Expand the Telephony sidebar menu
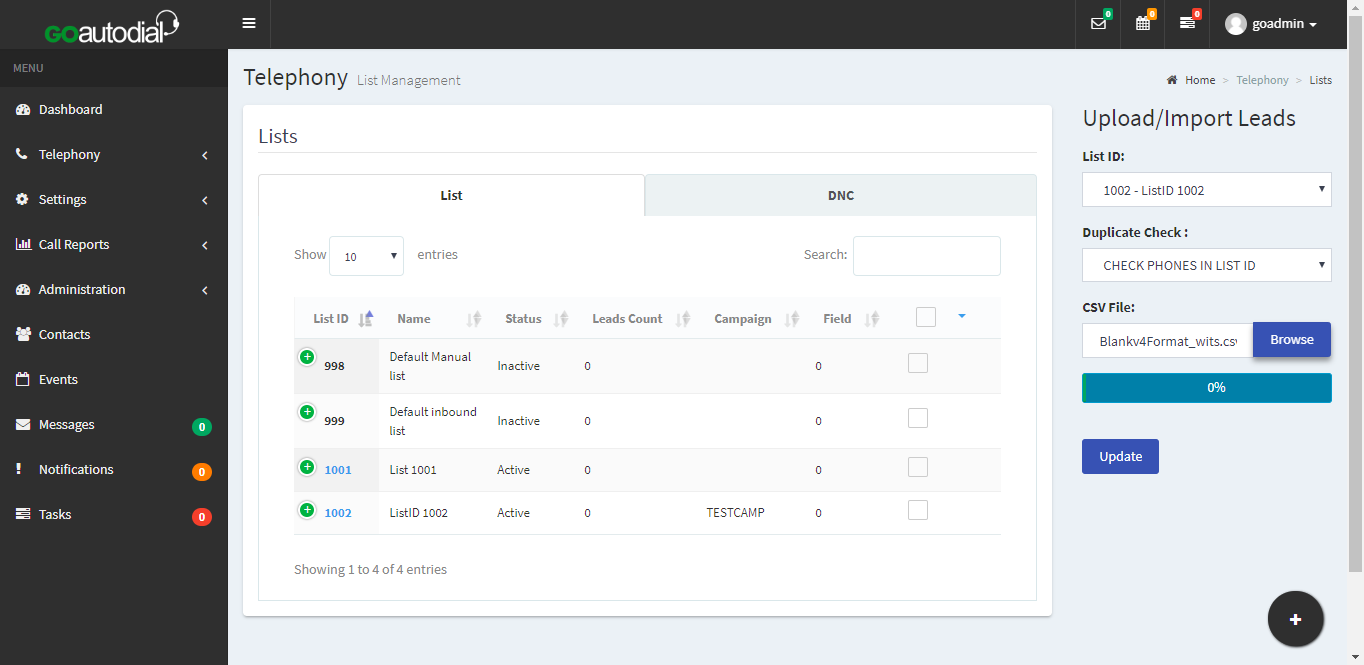1364x665 pixels. 114,154
